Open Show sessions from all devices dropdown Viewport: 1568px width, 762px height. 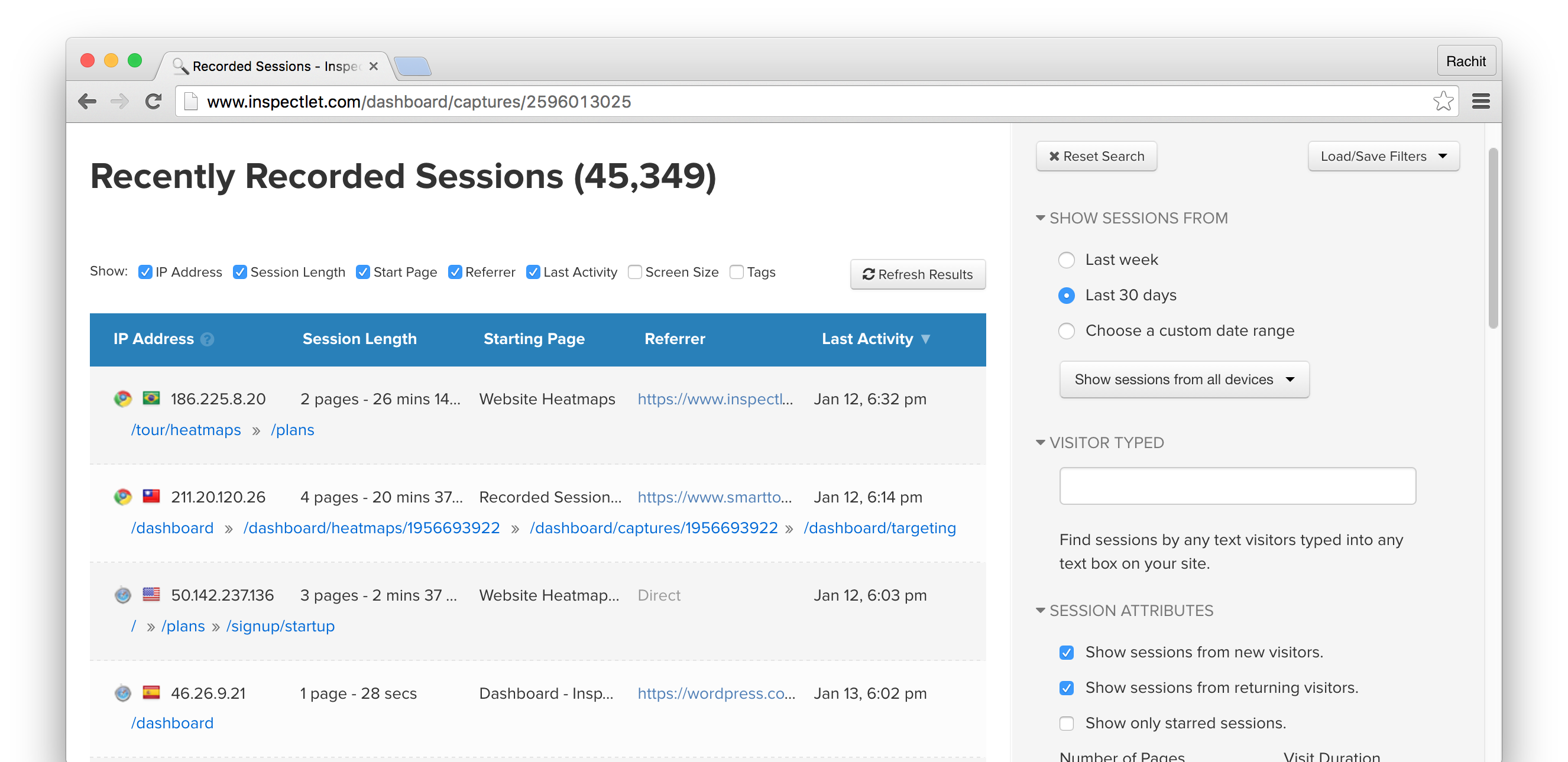pos(1184,379)
